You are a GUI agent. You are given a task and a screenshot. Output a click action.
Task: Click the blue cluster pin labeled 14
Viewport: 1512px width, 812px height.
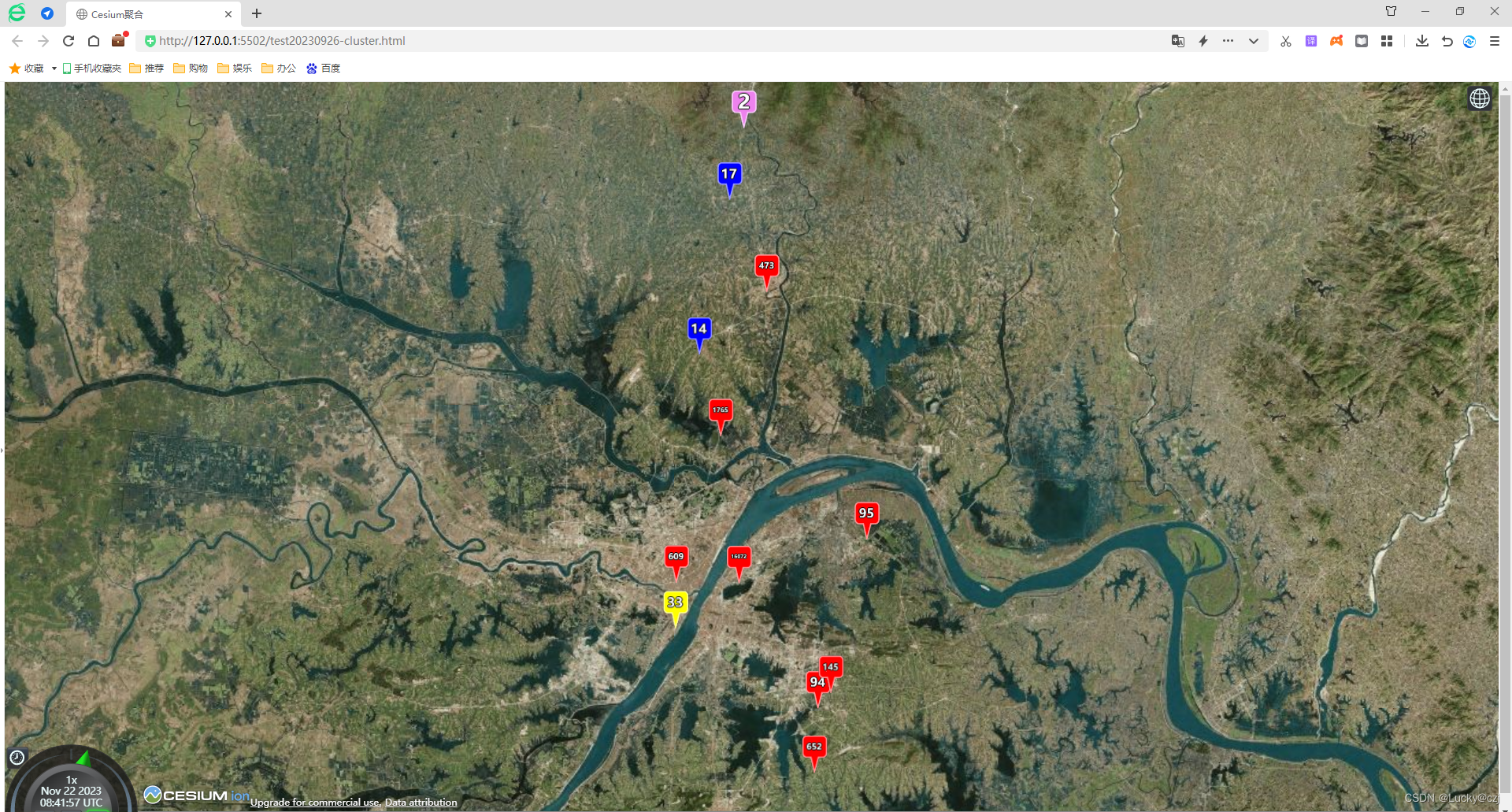point(699,334)
